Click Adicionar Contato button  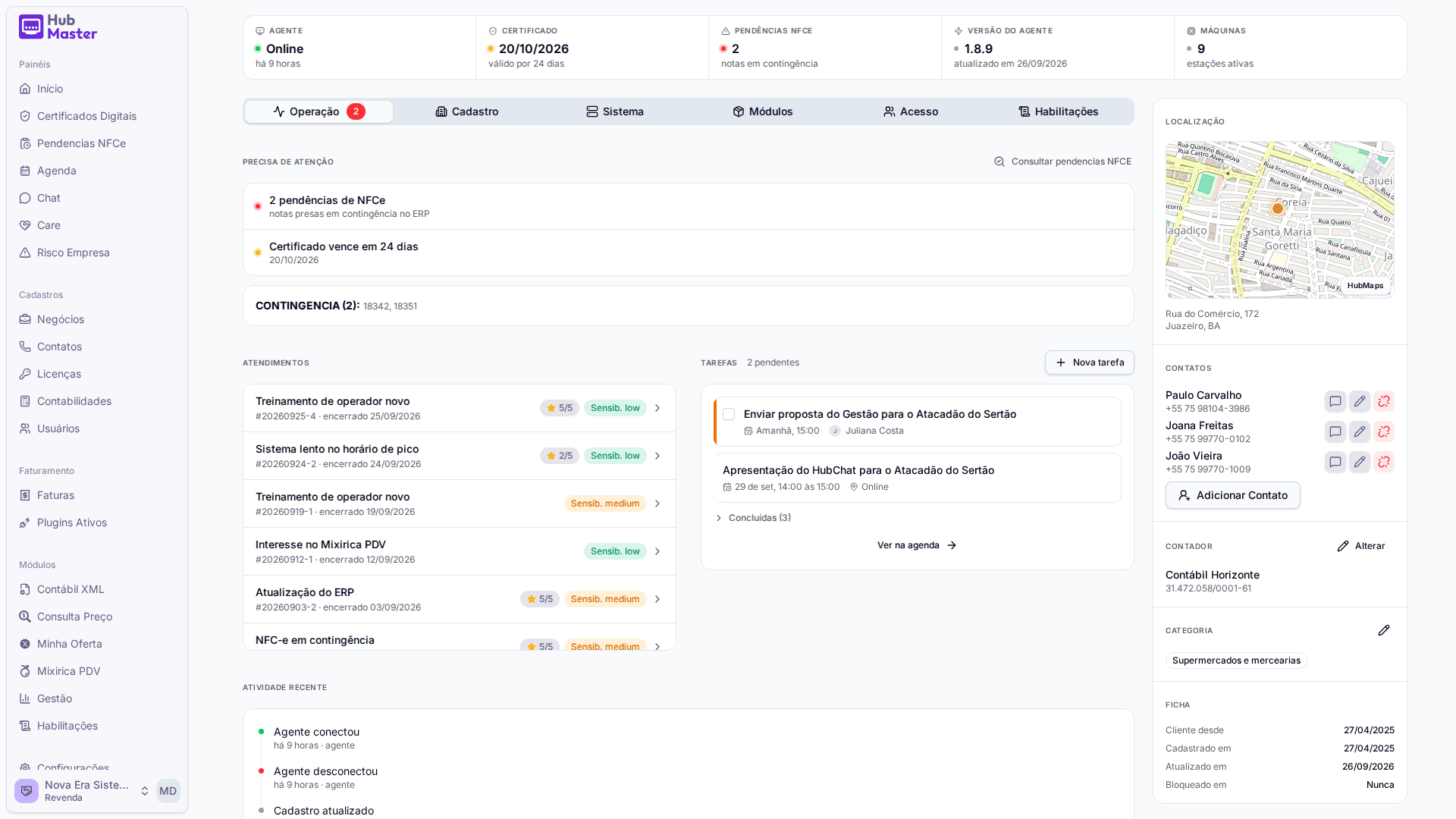(x=1233, y=495)
